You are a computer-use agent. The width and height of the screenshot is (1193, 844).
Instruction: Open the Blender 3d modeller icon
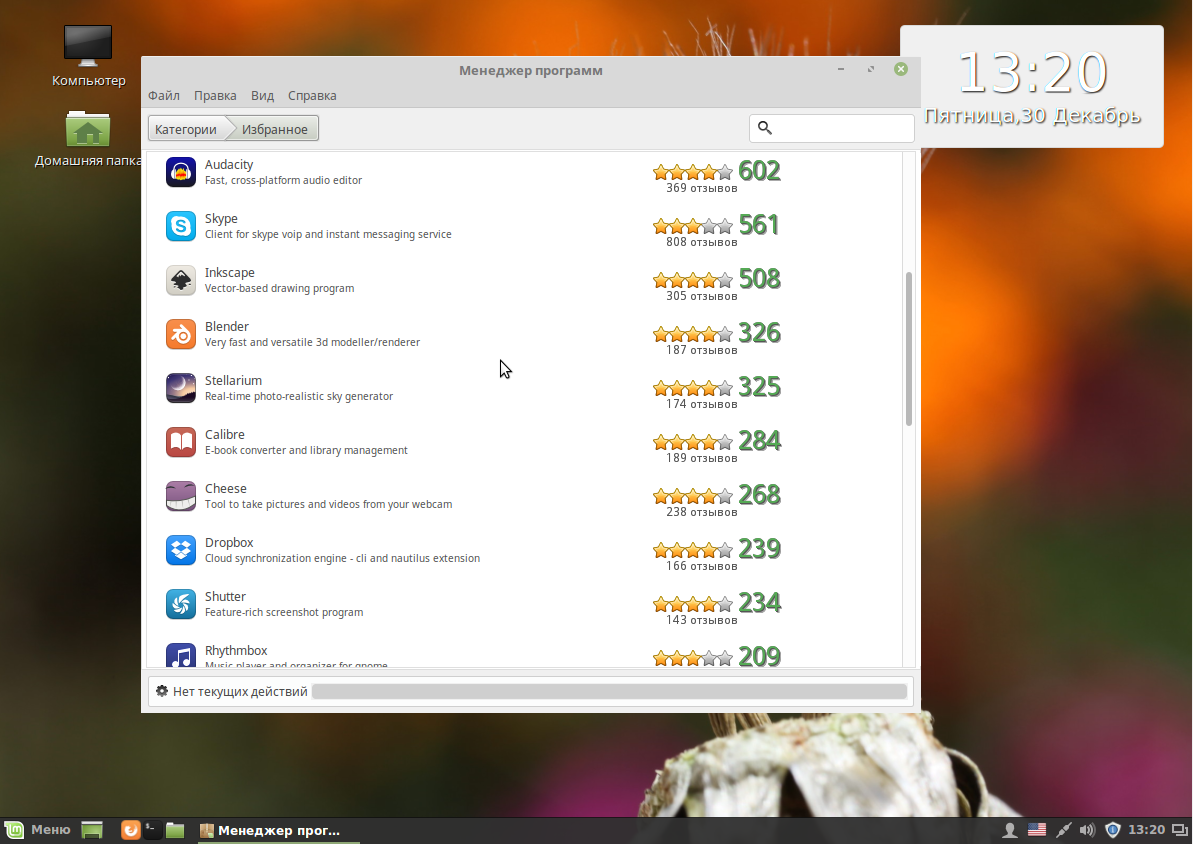(180, 334)
